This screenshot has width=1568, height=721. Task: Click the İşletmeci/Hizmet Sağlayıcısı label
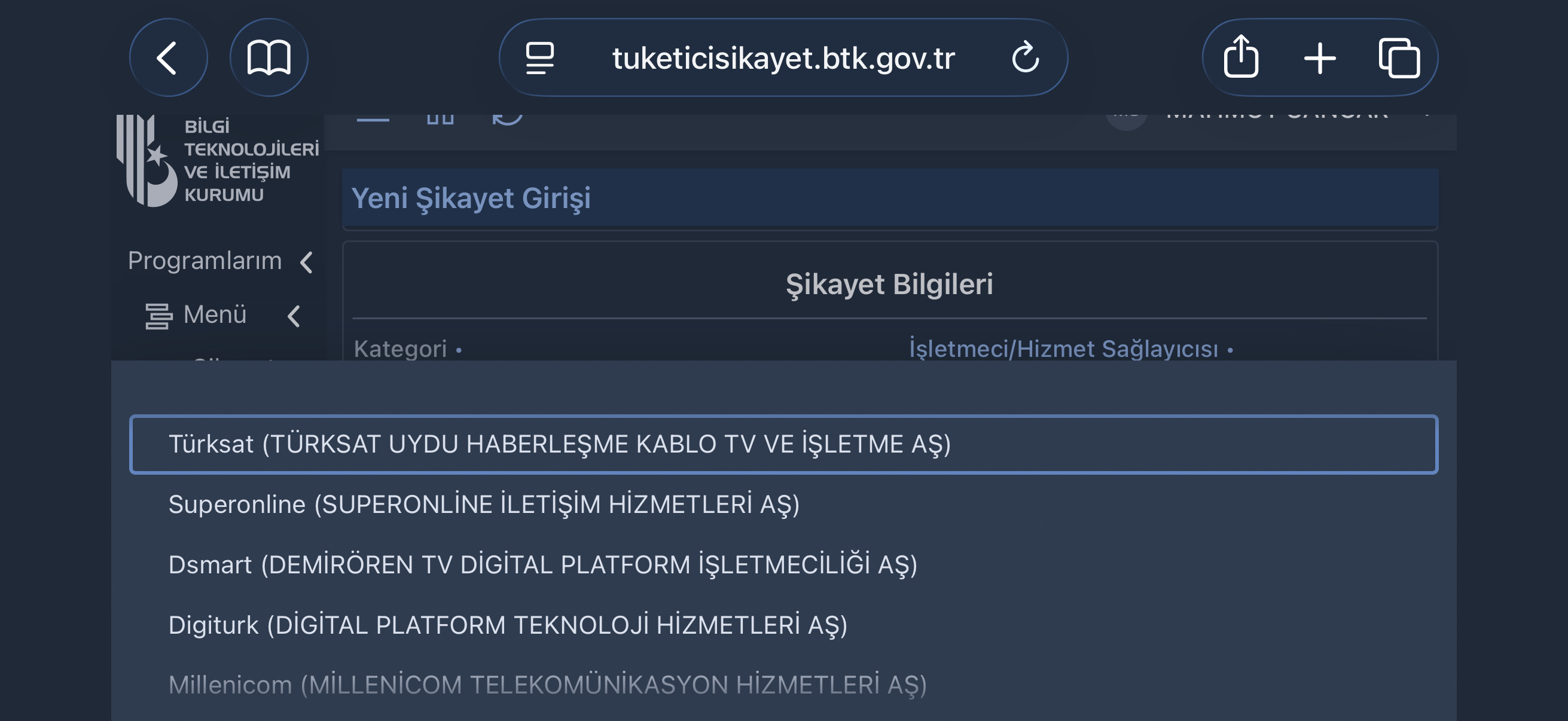(1063, 349)
